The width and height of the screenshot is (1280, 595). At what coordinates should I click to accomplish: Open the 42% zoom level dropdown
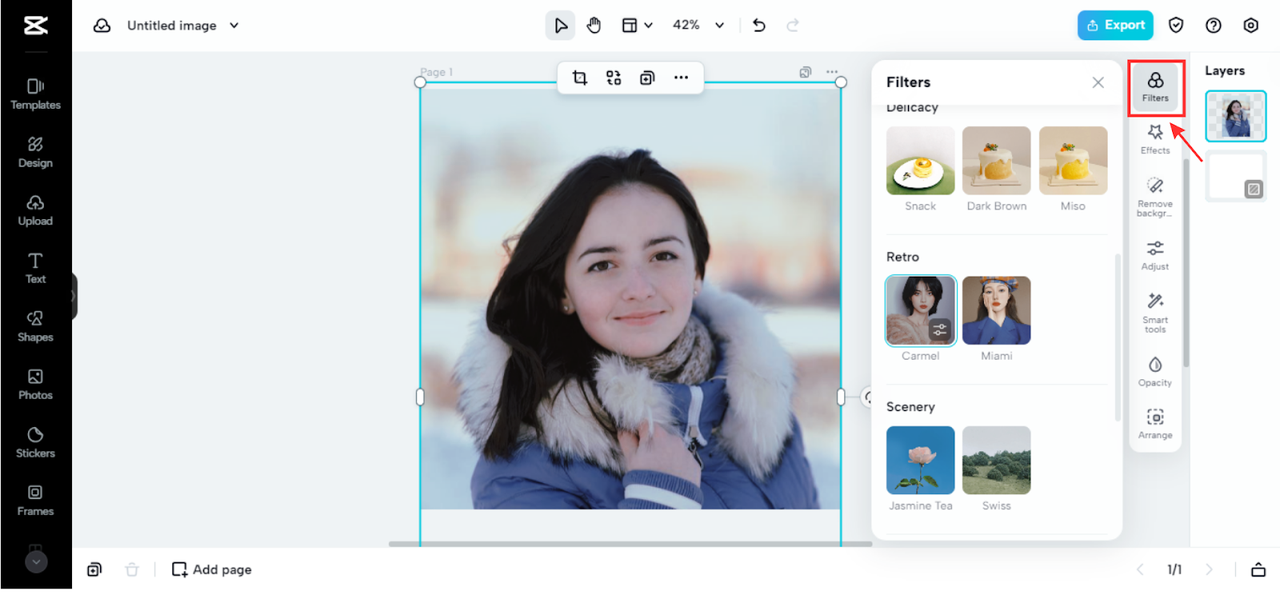pos(698,25)
